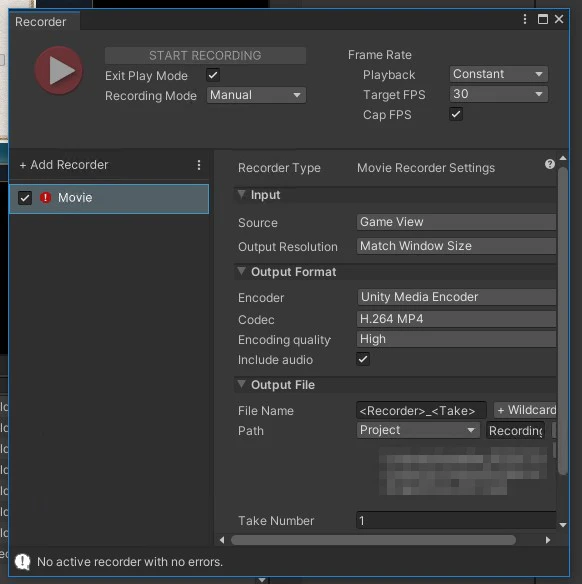
Task: Click + Add Recorder
Action: click(64, 165)
